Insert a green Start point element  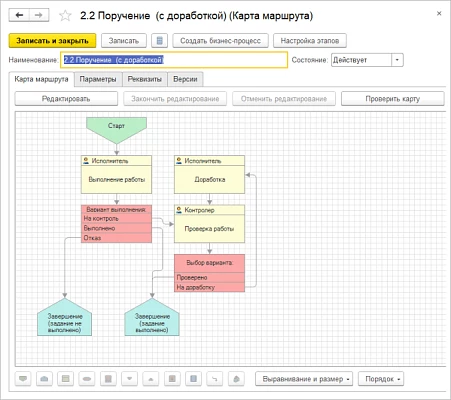[23, 379]
